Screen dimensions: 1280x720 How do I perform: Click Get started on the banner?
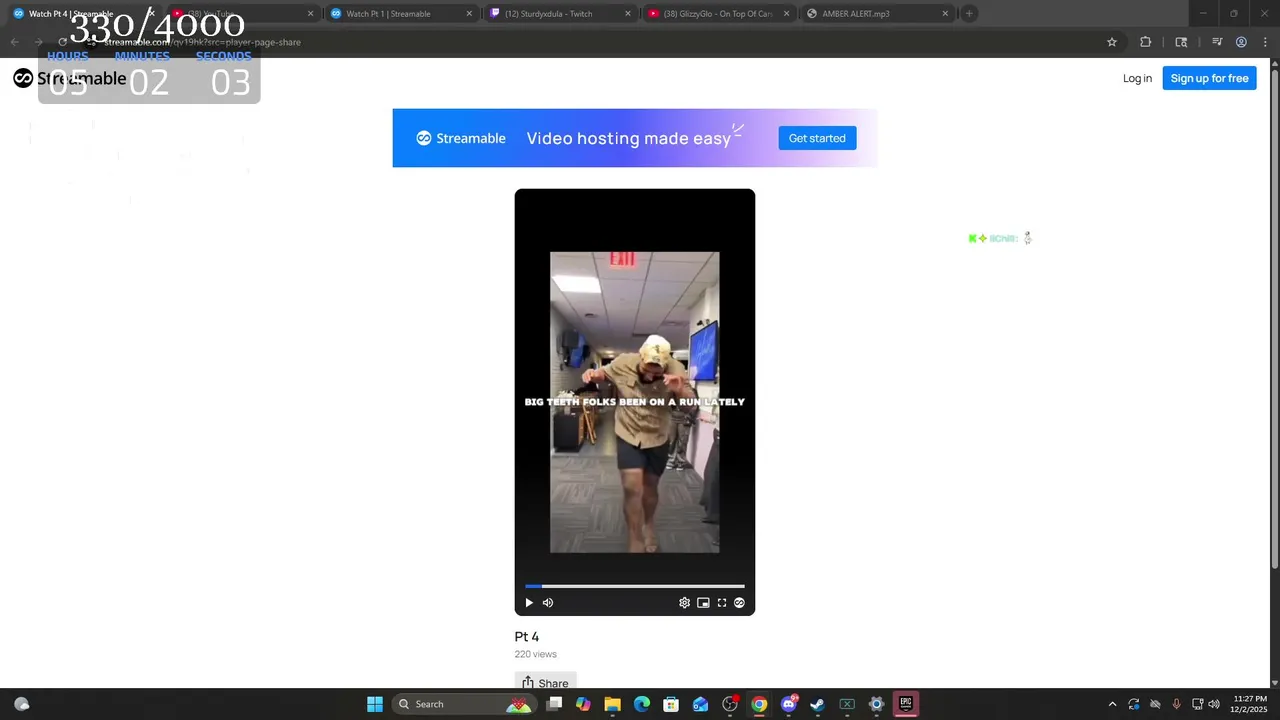[x=817, y=138]
